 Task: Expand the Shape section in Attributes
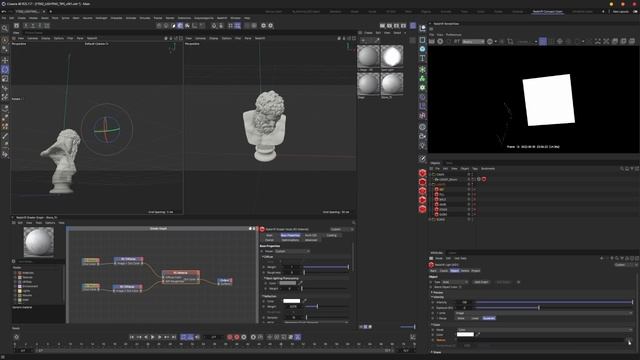point(431,352)
